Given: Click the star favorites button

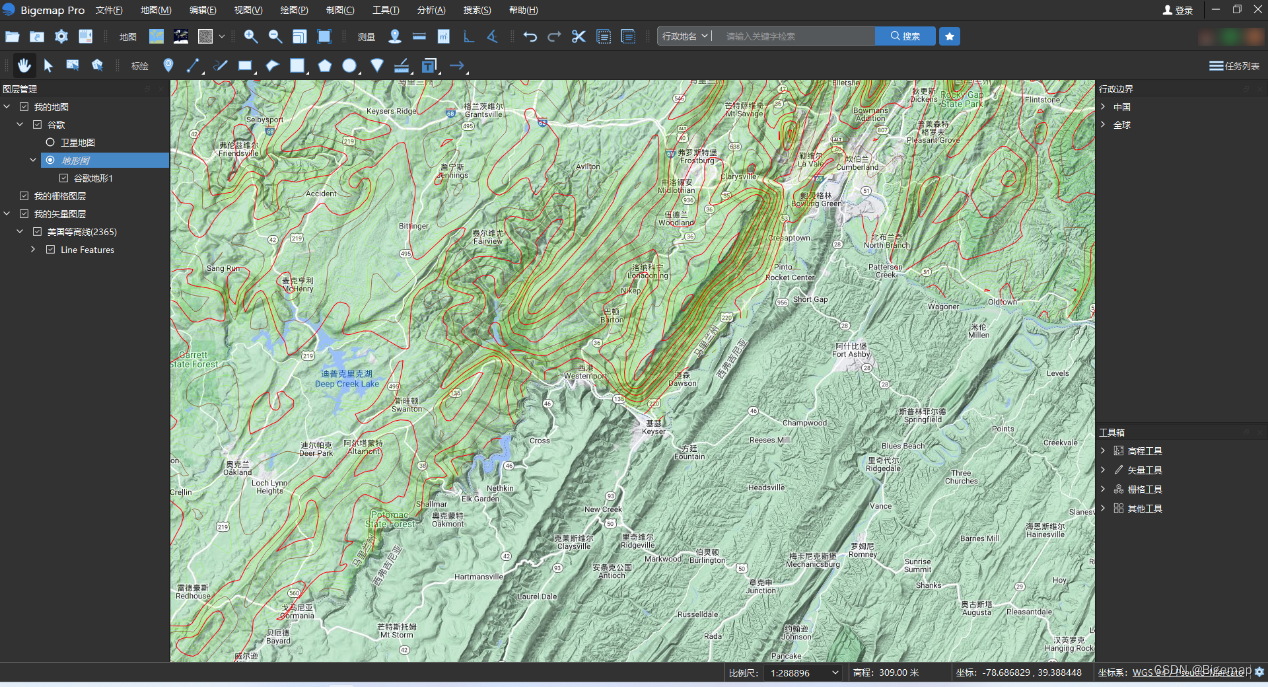Looking at the screenshot, I should click(950, 36).
